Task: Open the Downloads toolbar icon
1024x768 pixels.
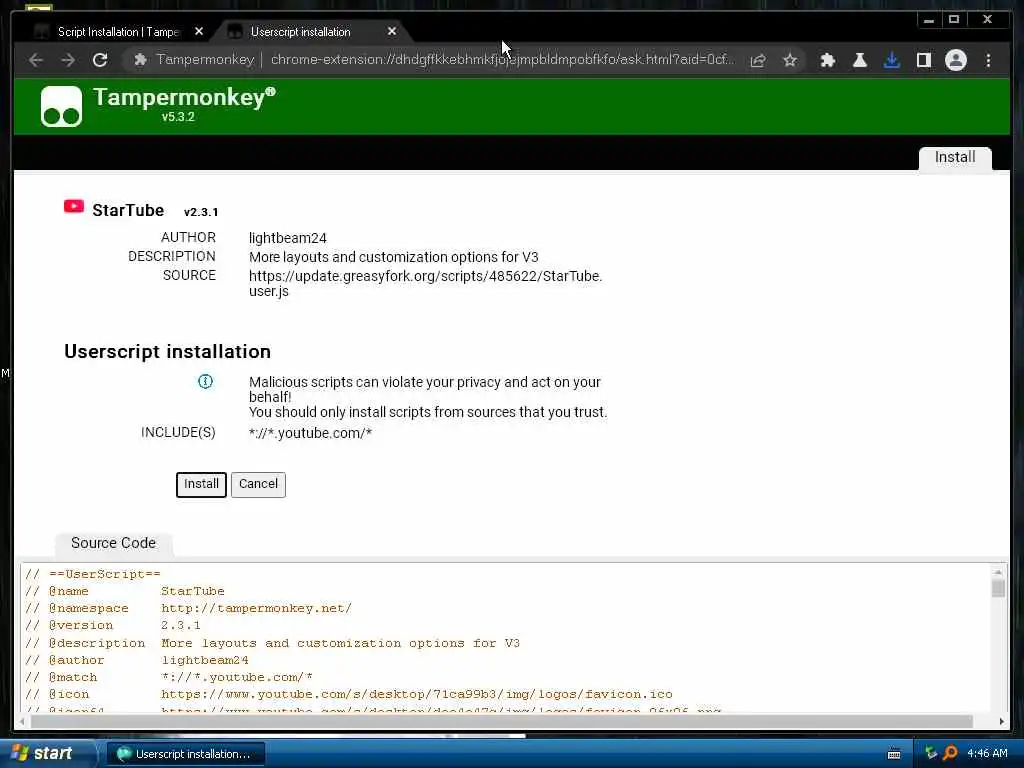Action: click(x=891, y=60)
